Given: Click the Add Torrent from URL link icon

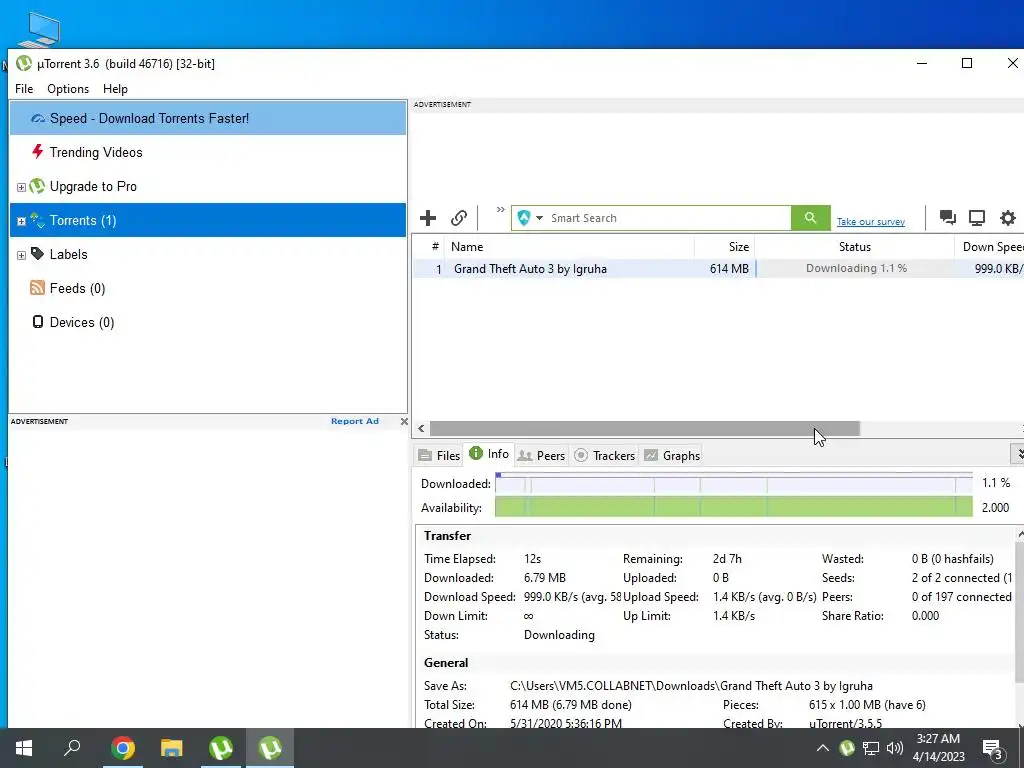Looking at the screenshot, I should pos(459,217).
